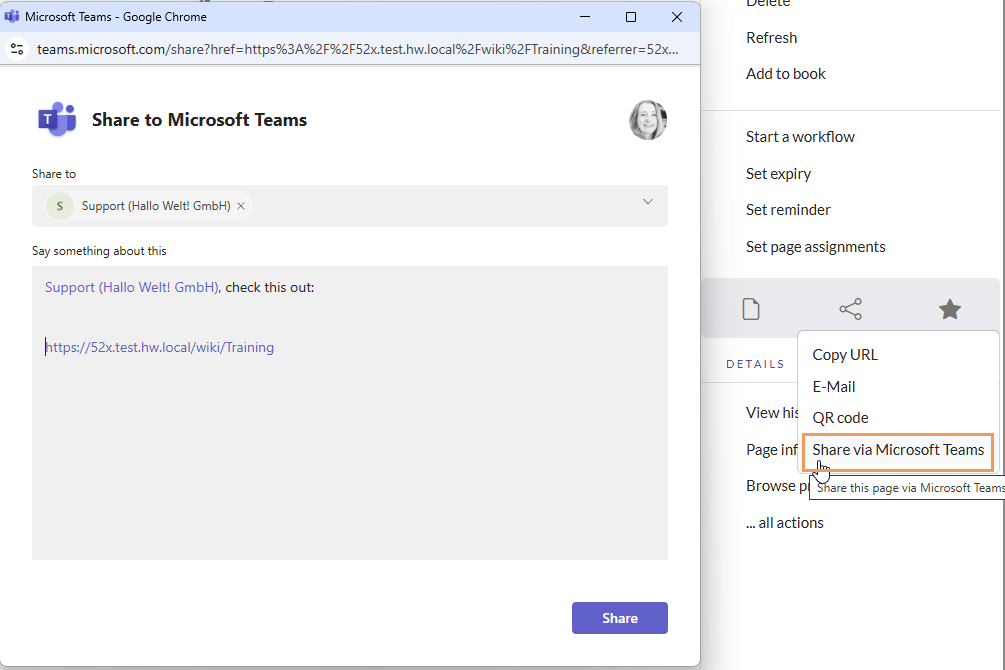The width and height of the screenshot is (1005, 670).
Task: Choose Copy URL from share menu
Action: [845, 355]
